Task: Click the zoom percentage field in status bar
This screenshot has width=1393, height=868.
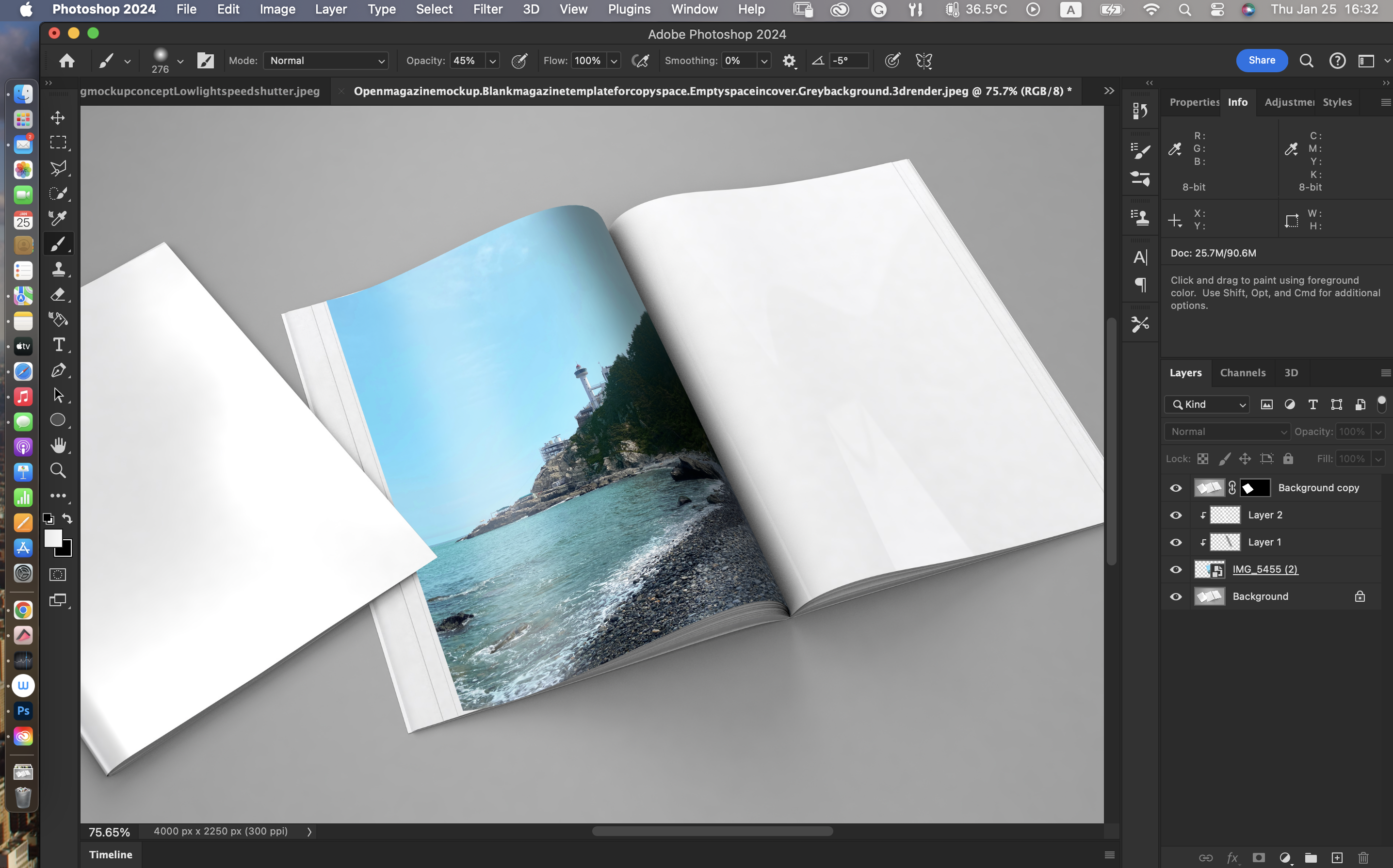Action: coord(109,832)
